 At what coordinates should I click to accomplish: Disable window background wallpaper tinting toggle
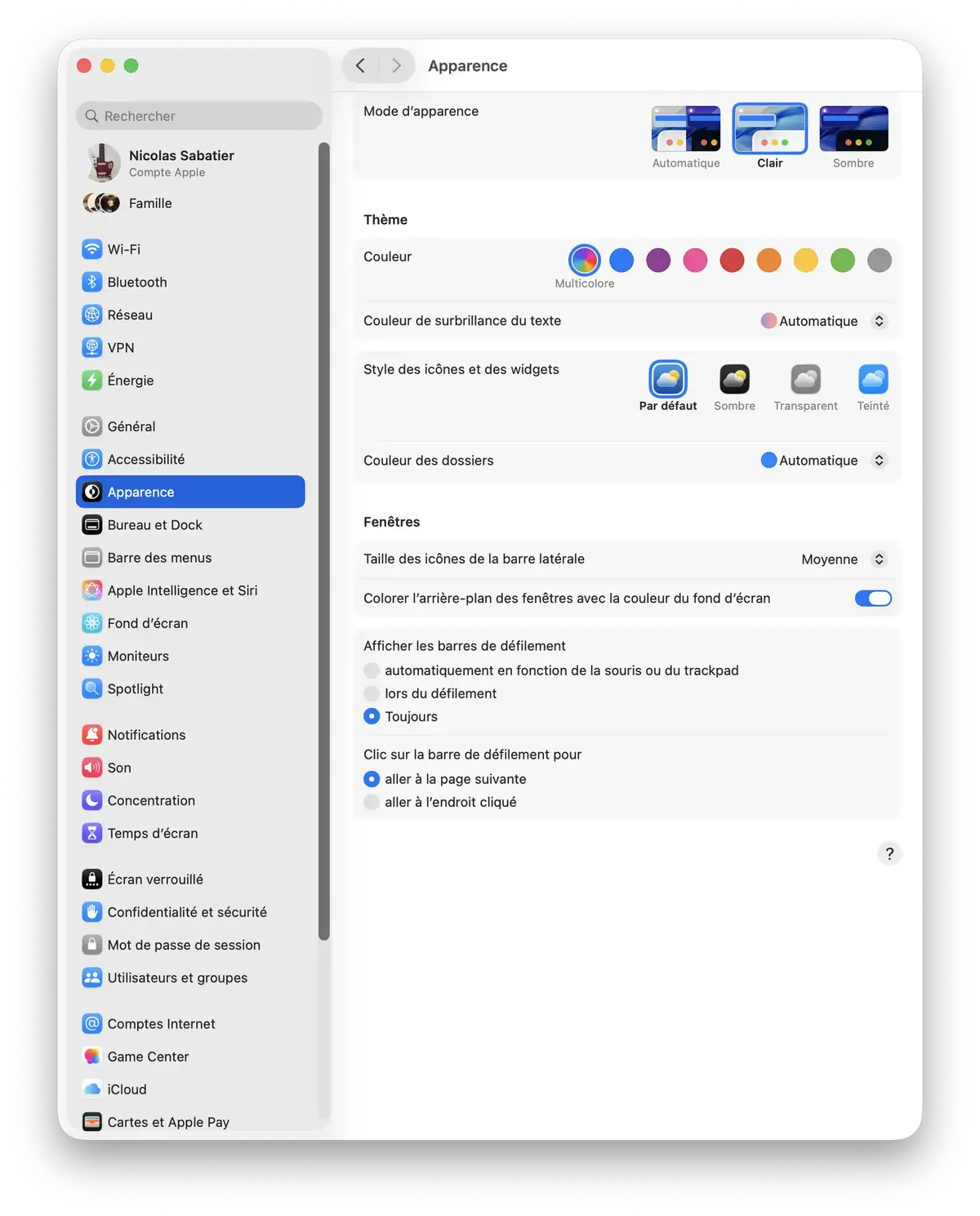pyautogui.click(x=872, y=599)
